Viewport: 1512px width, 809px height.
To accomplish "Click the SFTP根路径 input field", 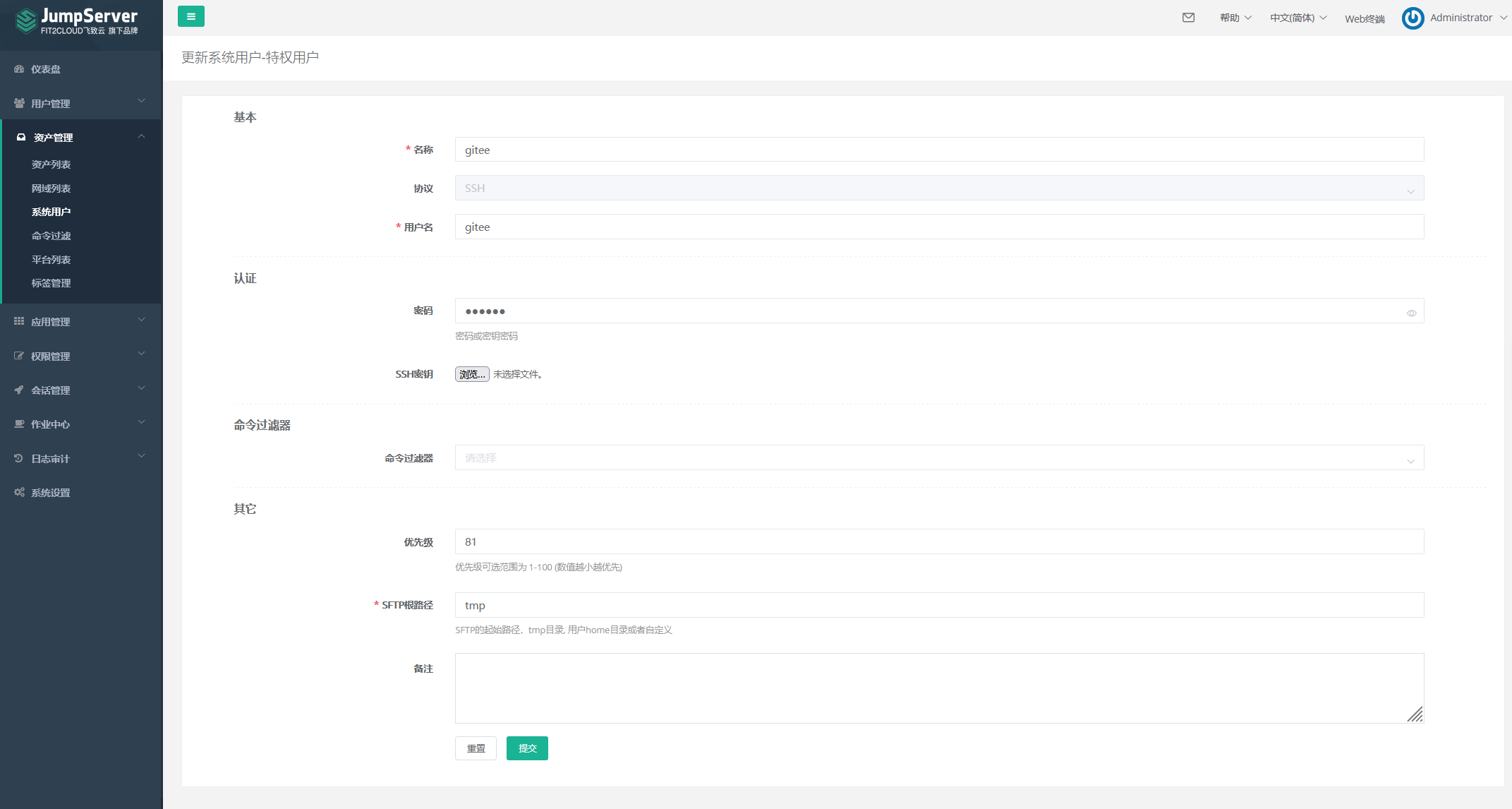I will 939,605.
